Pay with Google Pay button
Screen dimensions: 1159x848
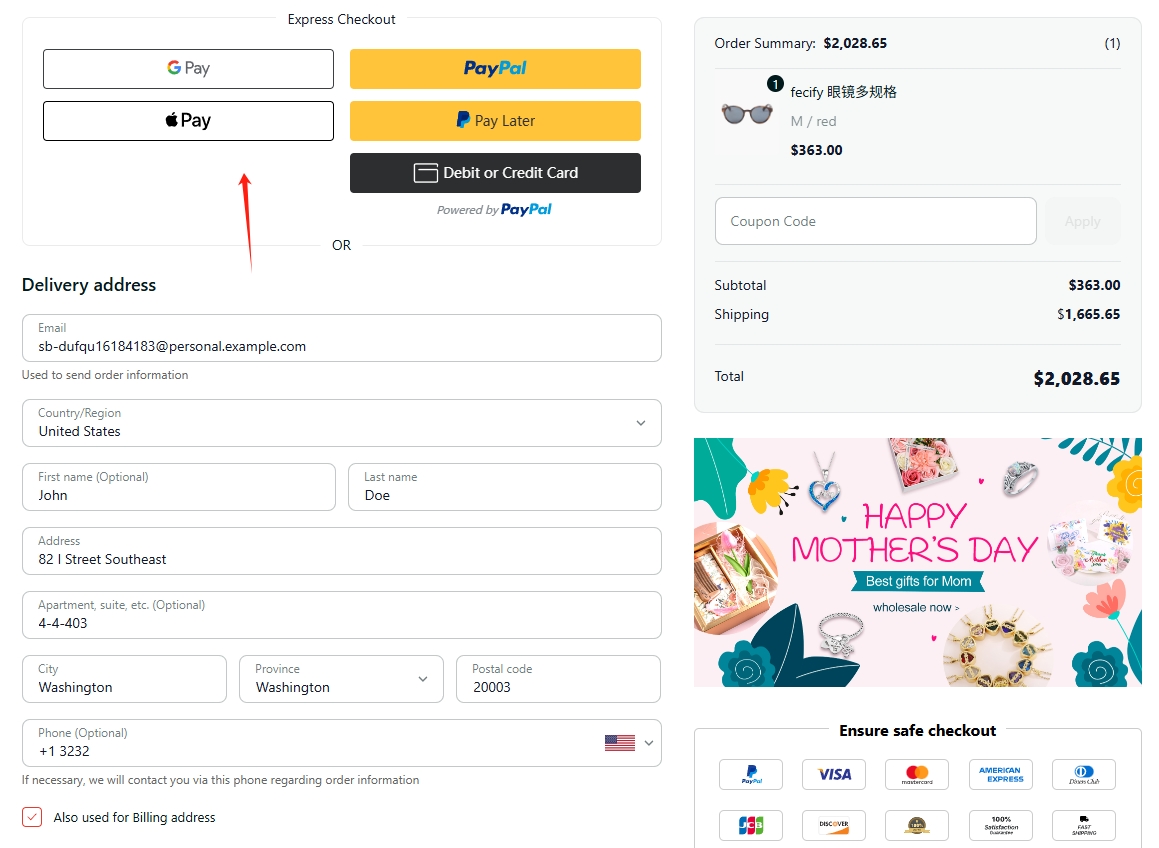[188, 69]
